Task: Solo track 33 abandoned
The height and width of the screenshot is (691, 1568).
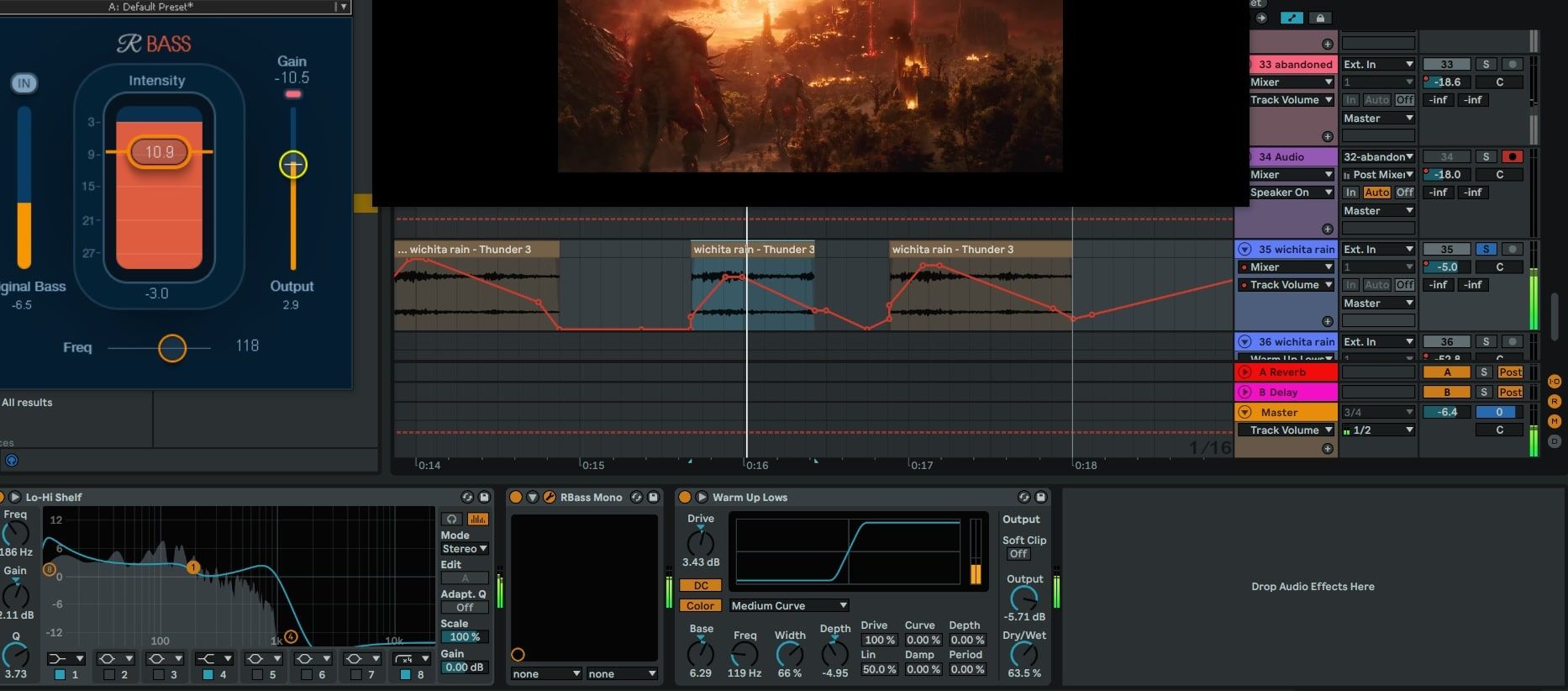Action: coord(1486,64)
